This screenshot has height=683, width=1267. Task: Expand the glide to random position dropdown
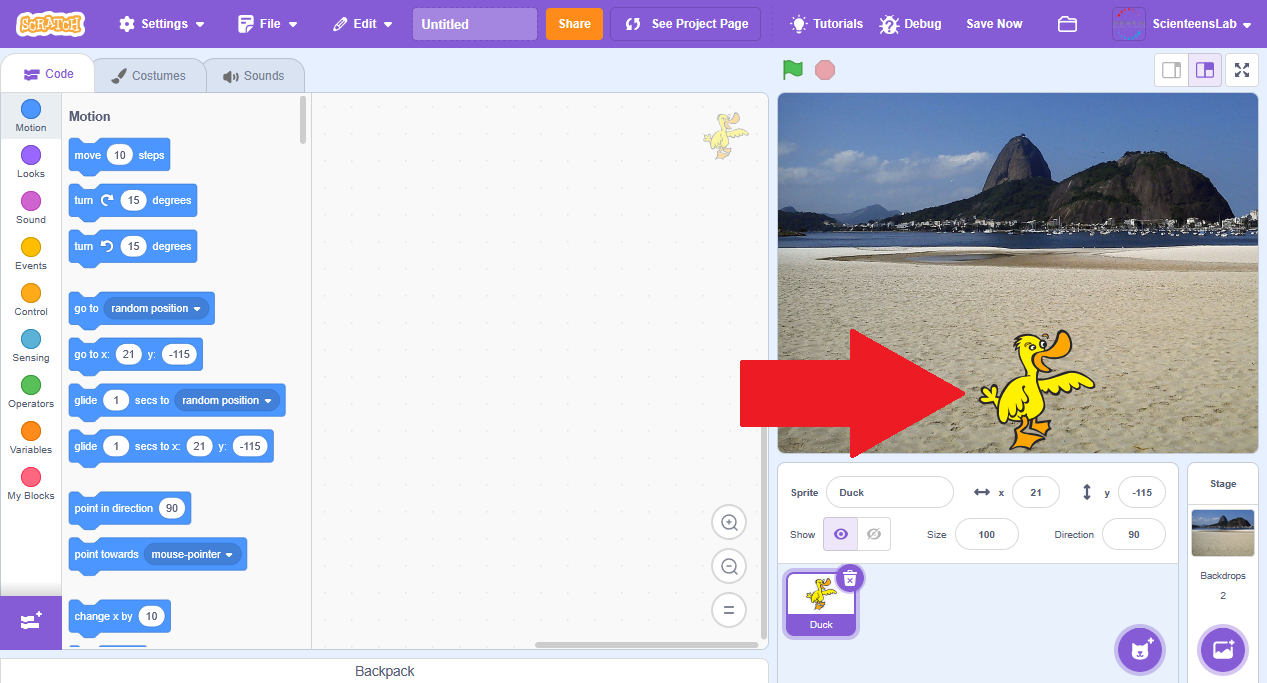pos(228,400)
